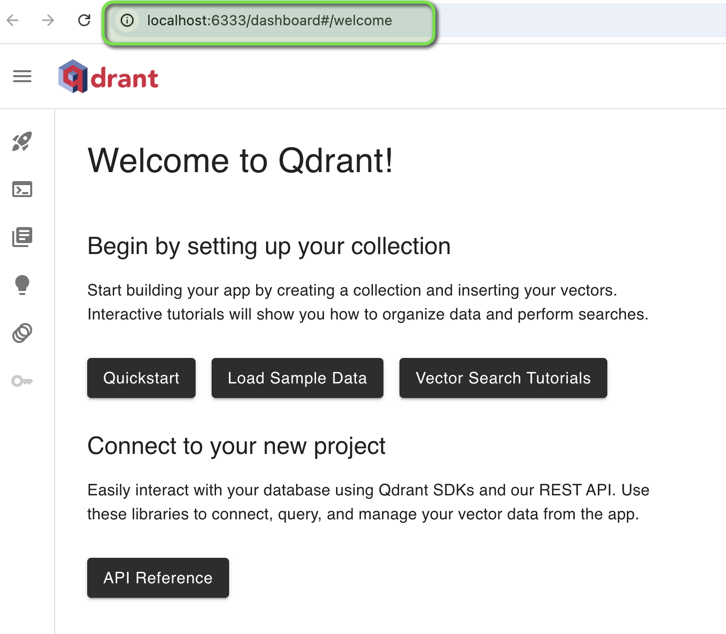
Task: Open the API Reference button
Action: tap(158, 578)
